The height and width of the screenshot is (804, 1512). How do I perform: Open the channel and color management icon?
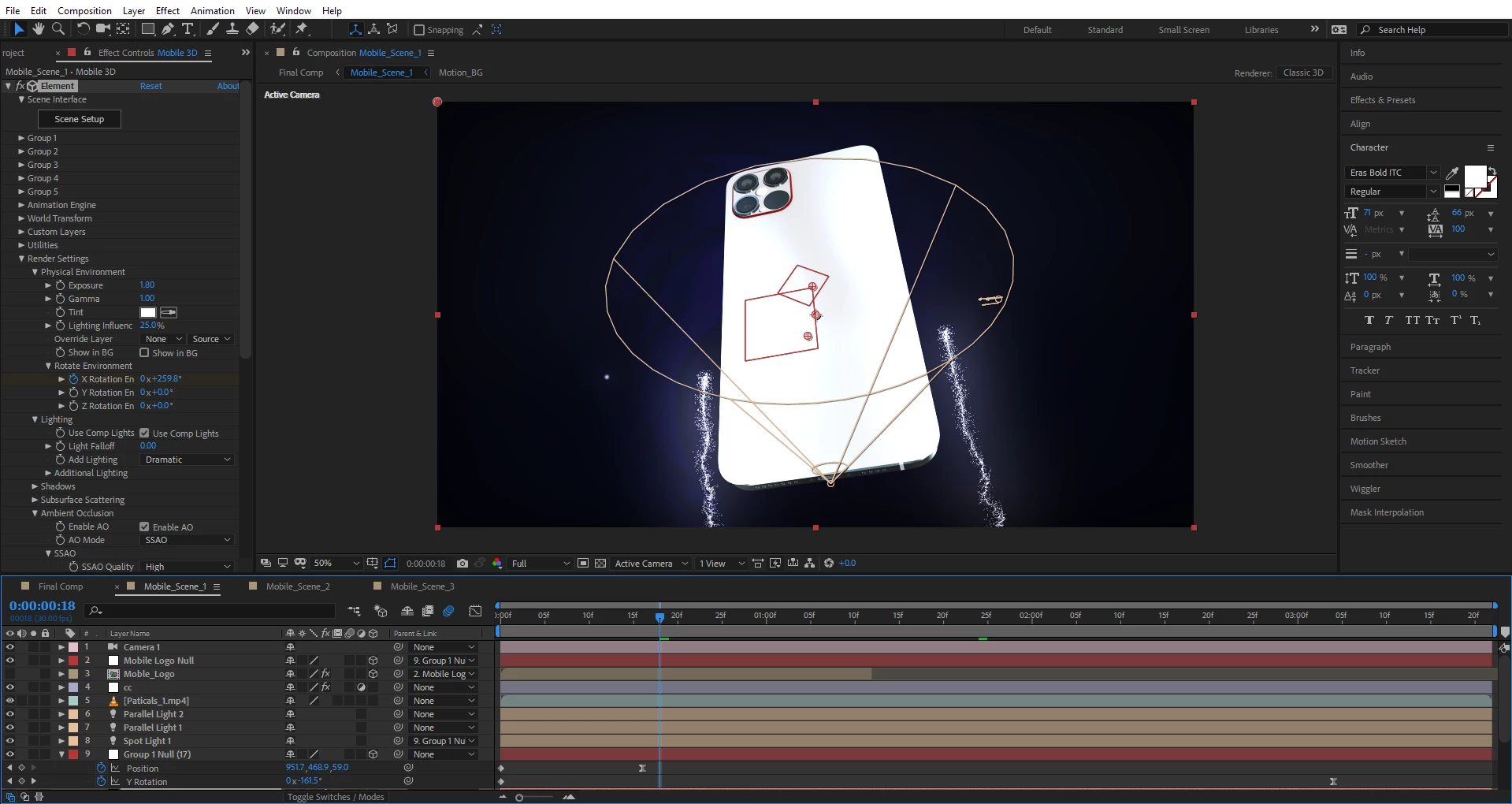(x=497, y=564)
